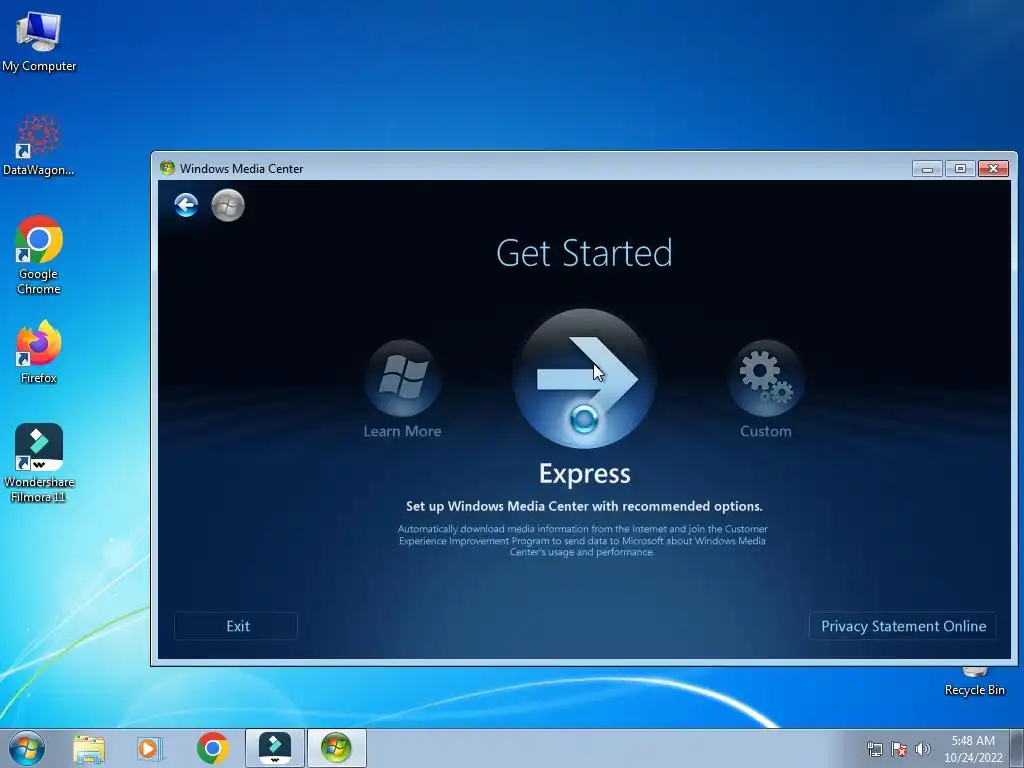Go back using the blue arrow button

pyautogui.click(x=186, y=205)
